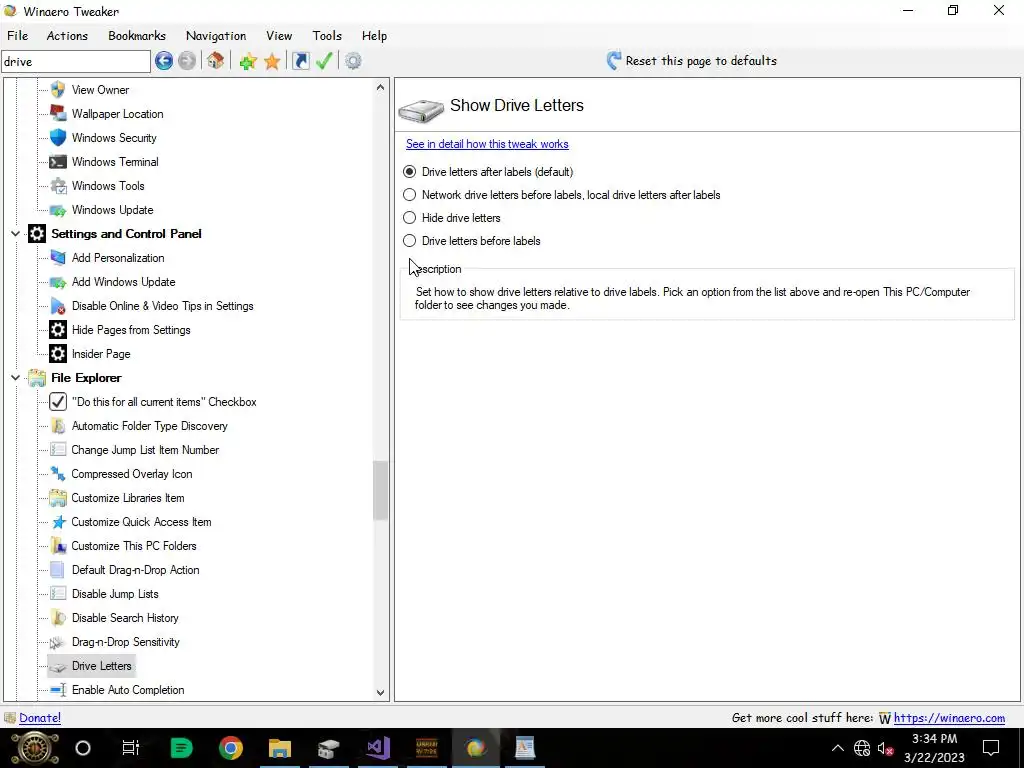Click the search box containing drive
The width and height of the screenshot is (1024, 768).
pyautogui.click(x=76, y=62)
